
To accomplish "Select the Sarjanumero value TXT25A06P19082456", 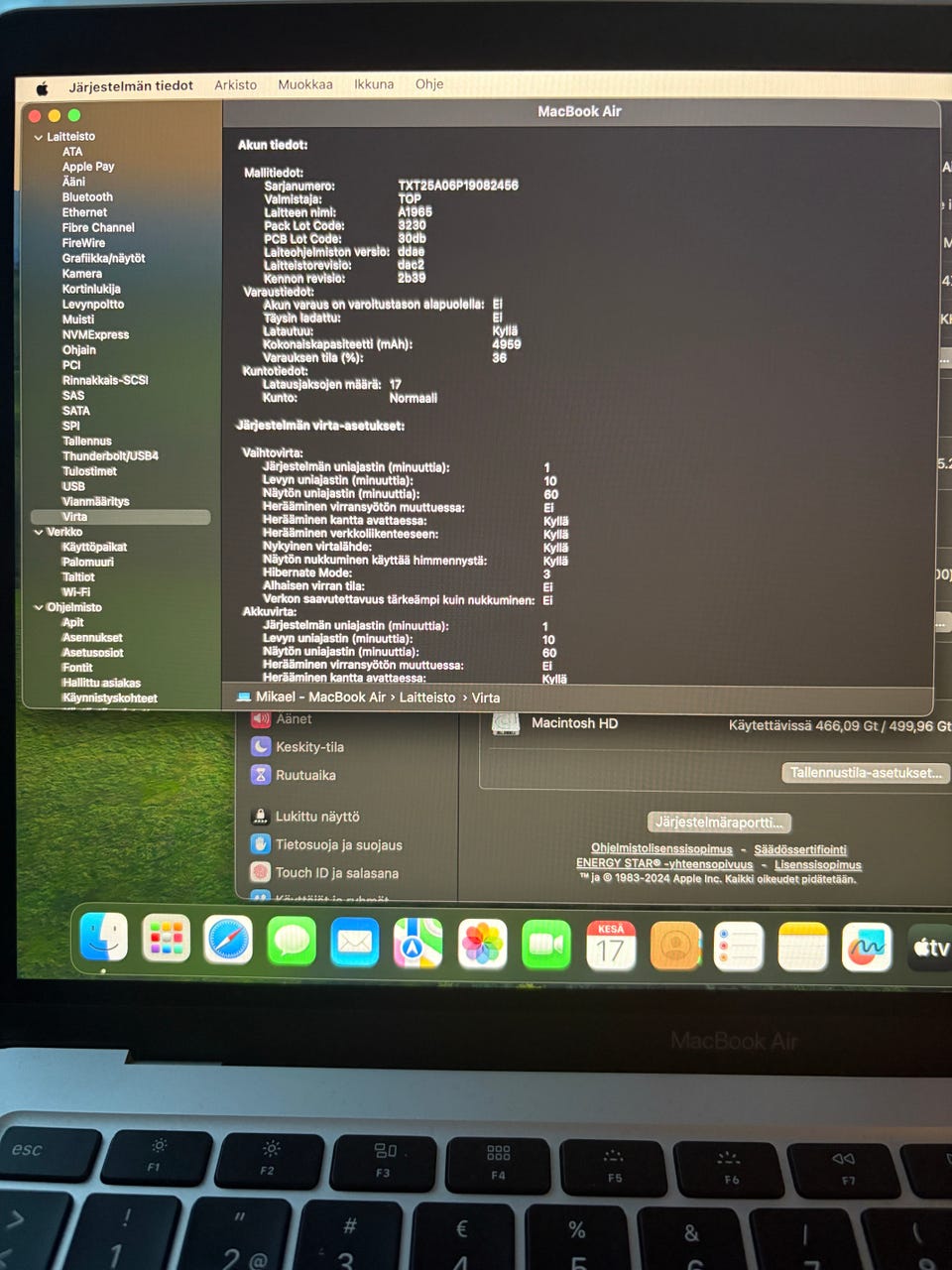I will click(x=458, y=186).
